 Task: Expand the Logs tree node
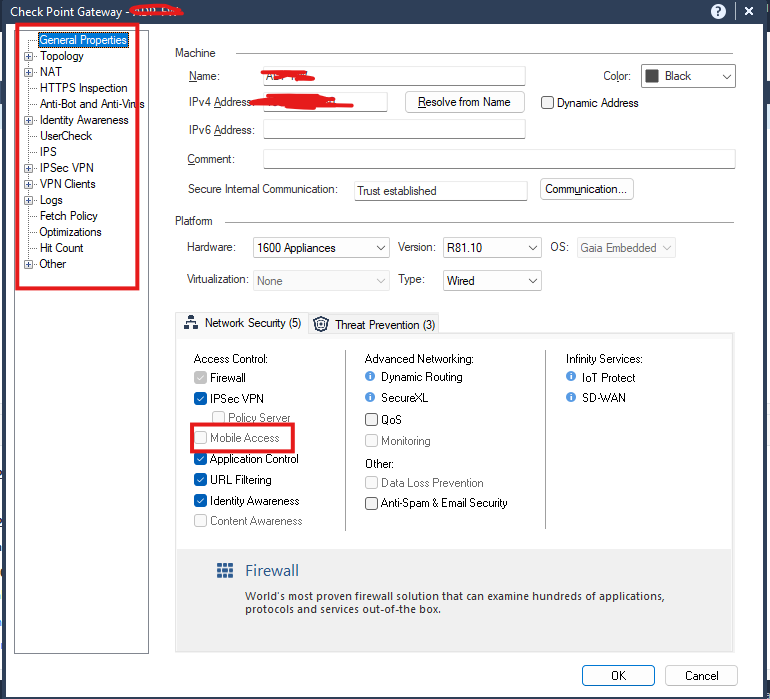coord(28,200)
